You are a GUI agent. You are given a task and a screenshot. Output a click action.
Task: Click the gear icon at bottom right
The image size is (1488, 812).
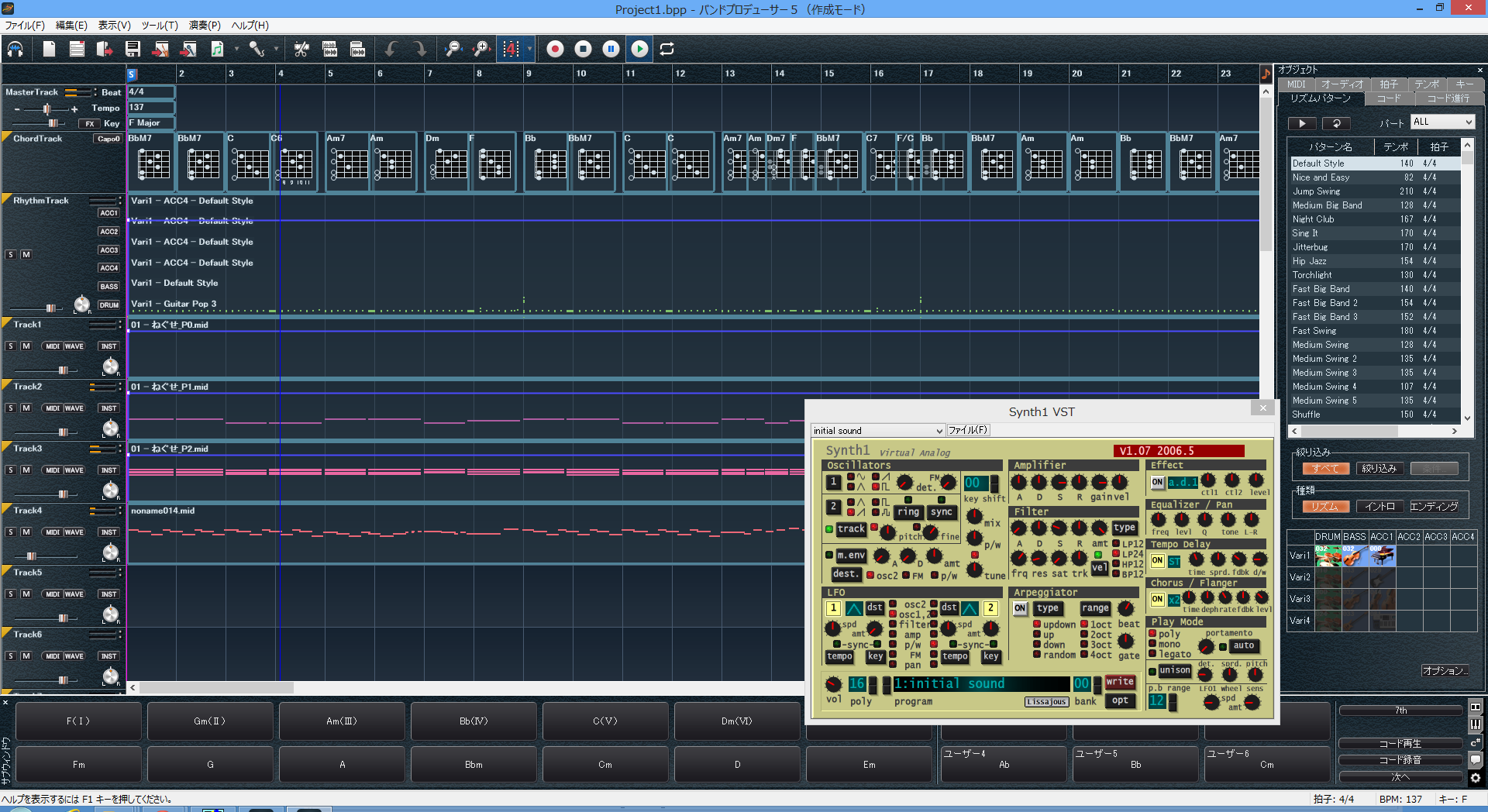click(x=1476, y=778)
